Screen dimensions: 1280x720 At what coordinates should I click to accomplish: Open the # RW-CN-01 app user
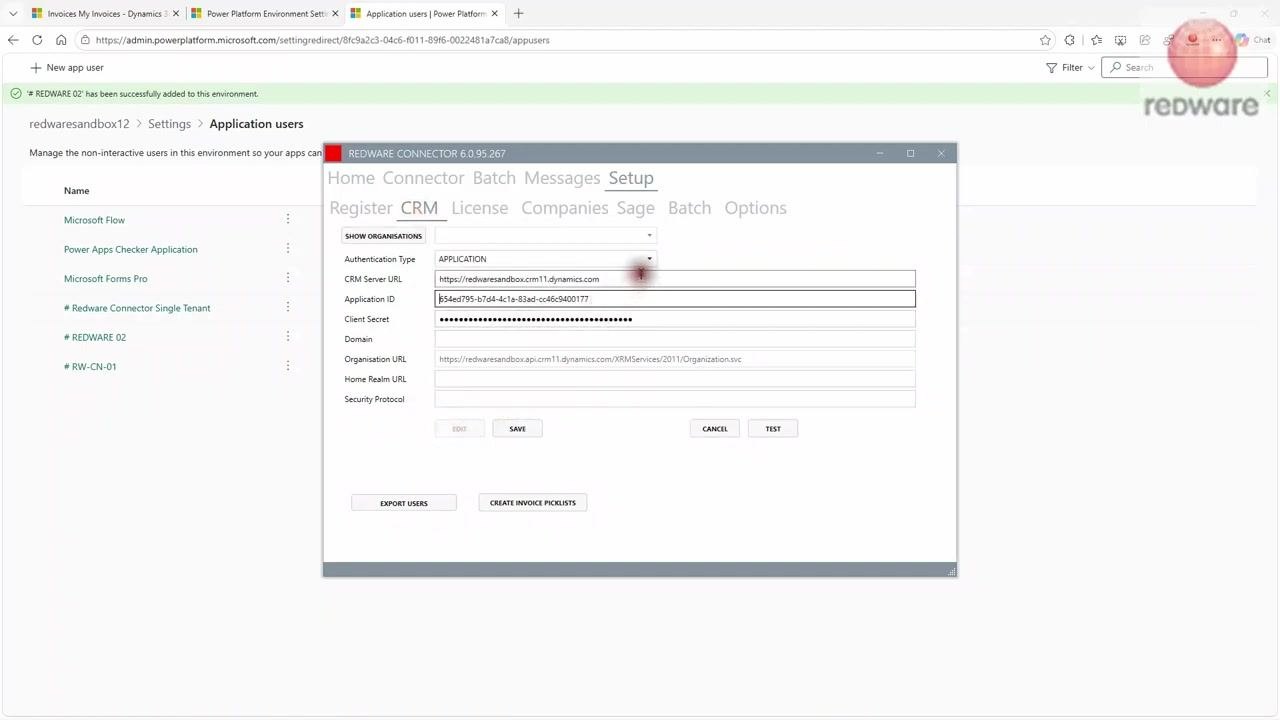click(x=90, y=367)
